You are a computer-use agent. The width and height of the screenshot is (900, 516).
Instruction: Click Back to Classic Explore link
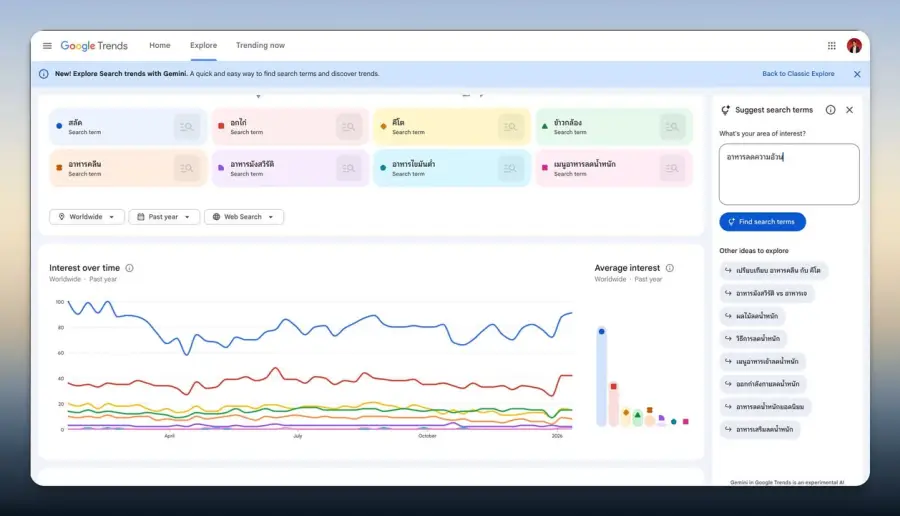[x=798, y=73]
